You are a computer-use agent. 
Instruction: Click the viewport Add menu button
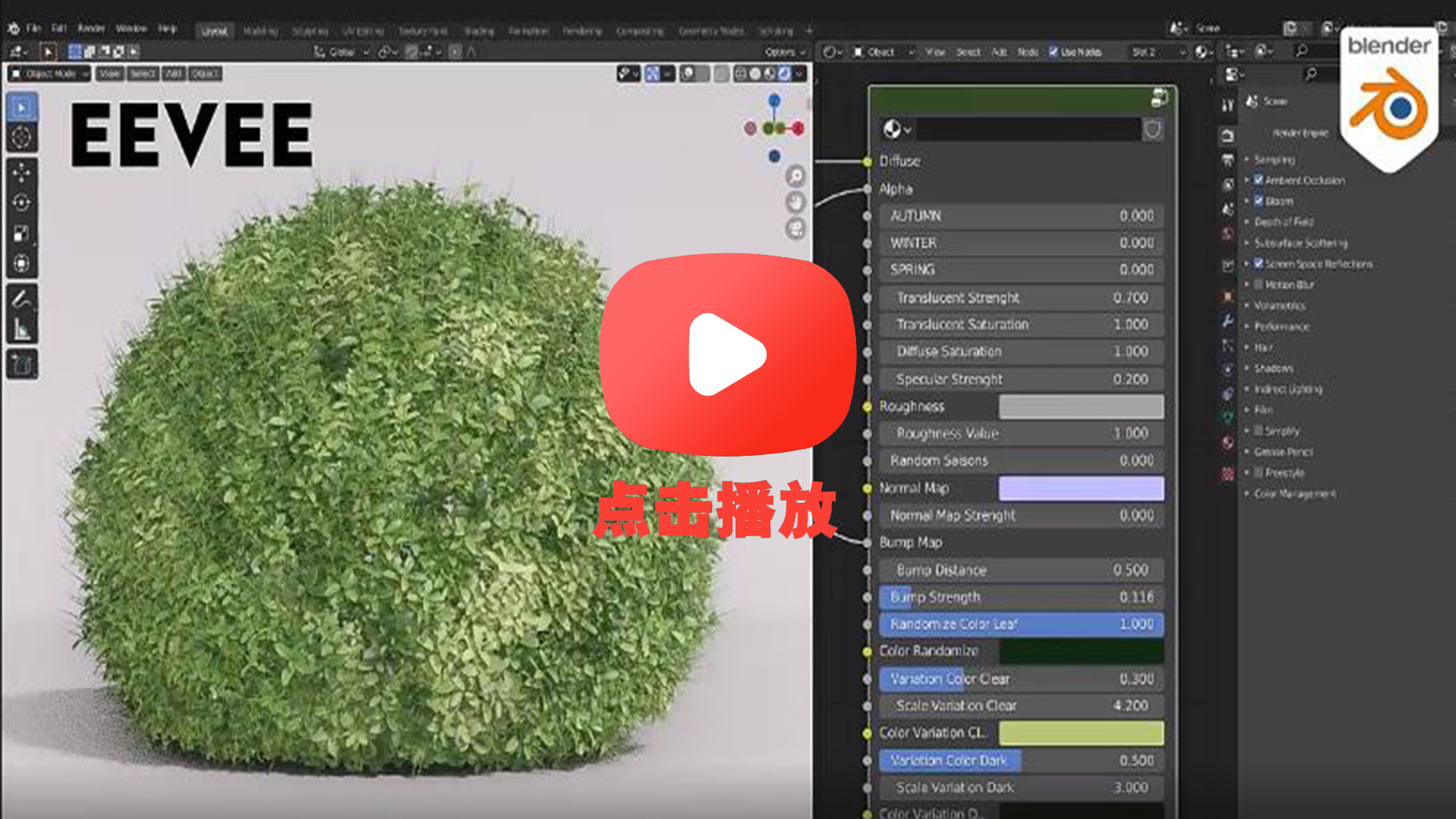174,74
